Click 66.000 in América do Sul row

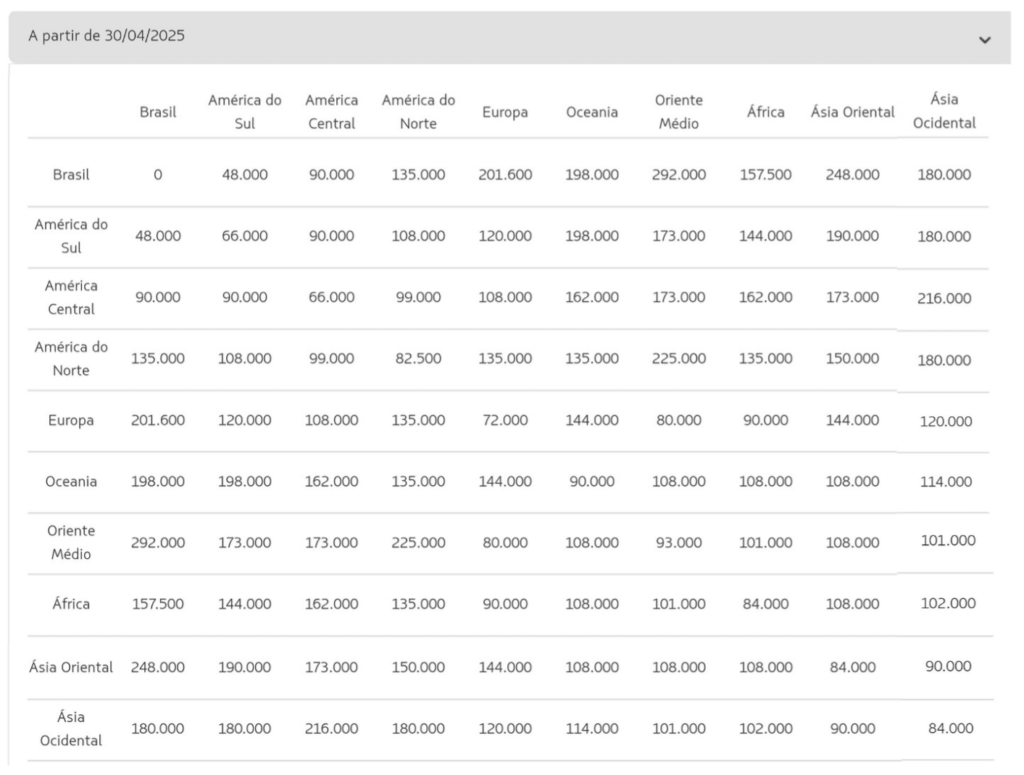(244, 236)
